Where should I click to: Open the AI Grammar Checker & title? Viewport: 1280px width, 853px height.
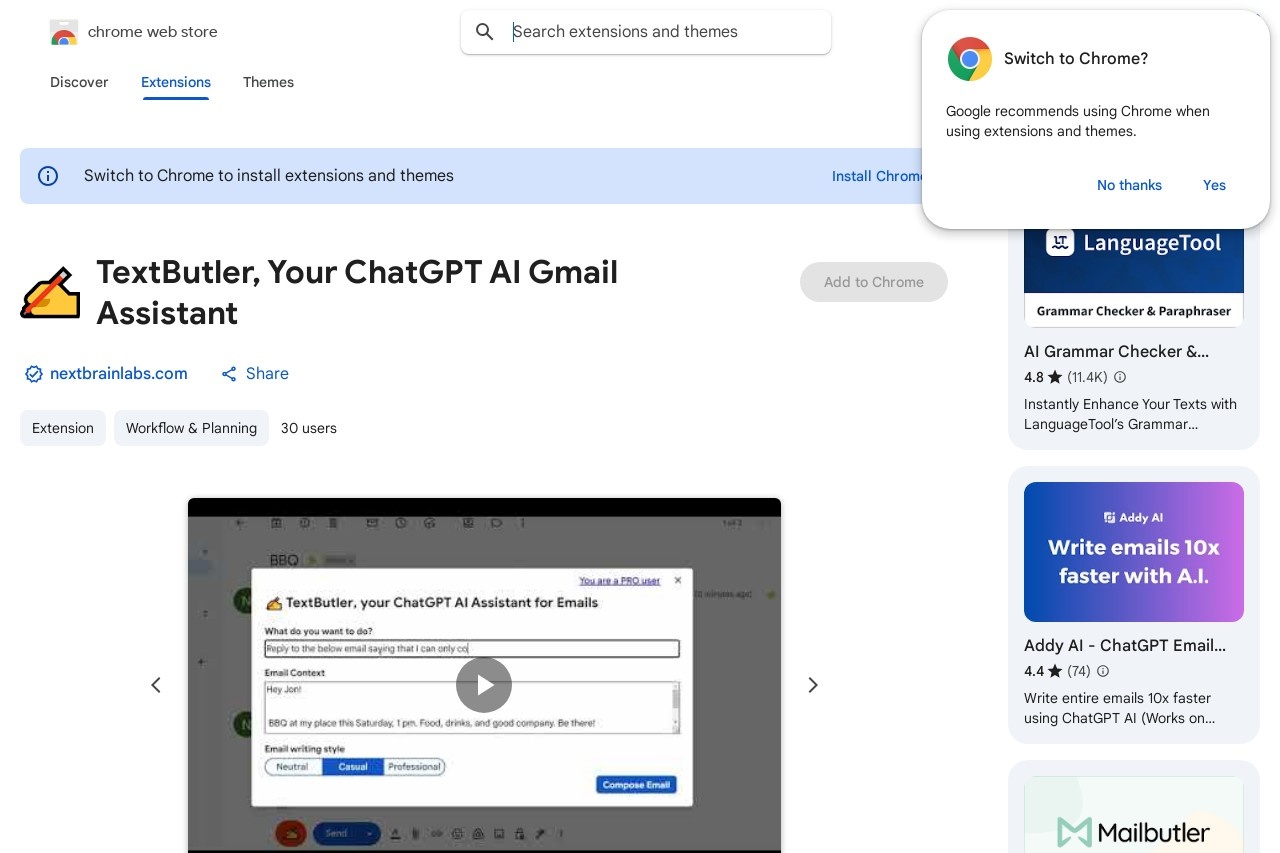[x=1116, y=352]
